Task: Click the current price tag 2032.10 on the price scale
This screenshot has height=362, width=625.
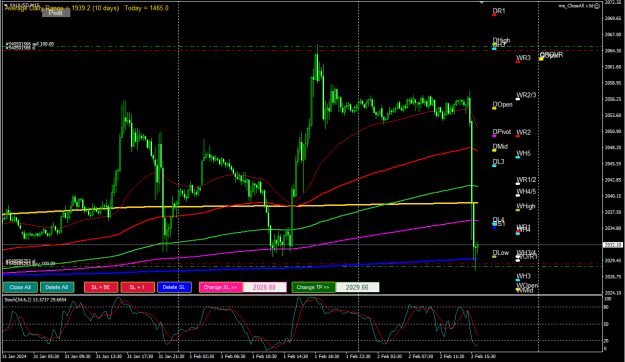Action: [613, 245]
